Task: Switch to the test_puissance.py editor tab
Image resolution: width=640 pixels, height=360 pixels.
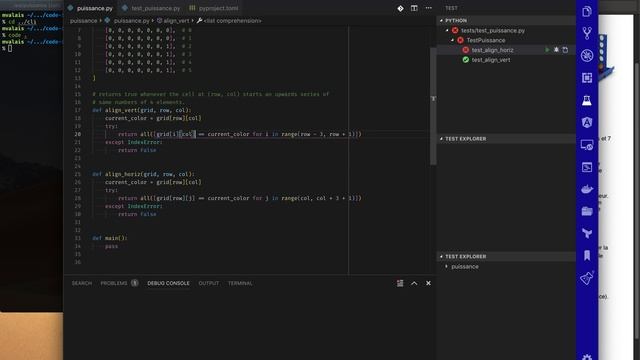Action: 151,8
